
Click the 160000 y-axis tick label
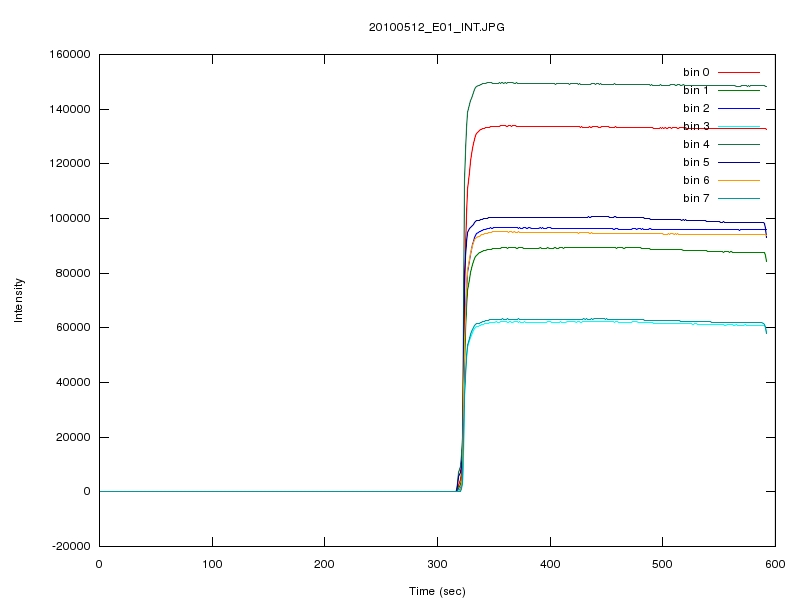pos(70,55)
